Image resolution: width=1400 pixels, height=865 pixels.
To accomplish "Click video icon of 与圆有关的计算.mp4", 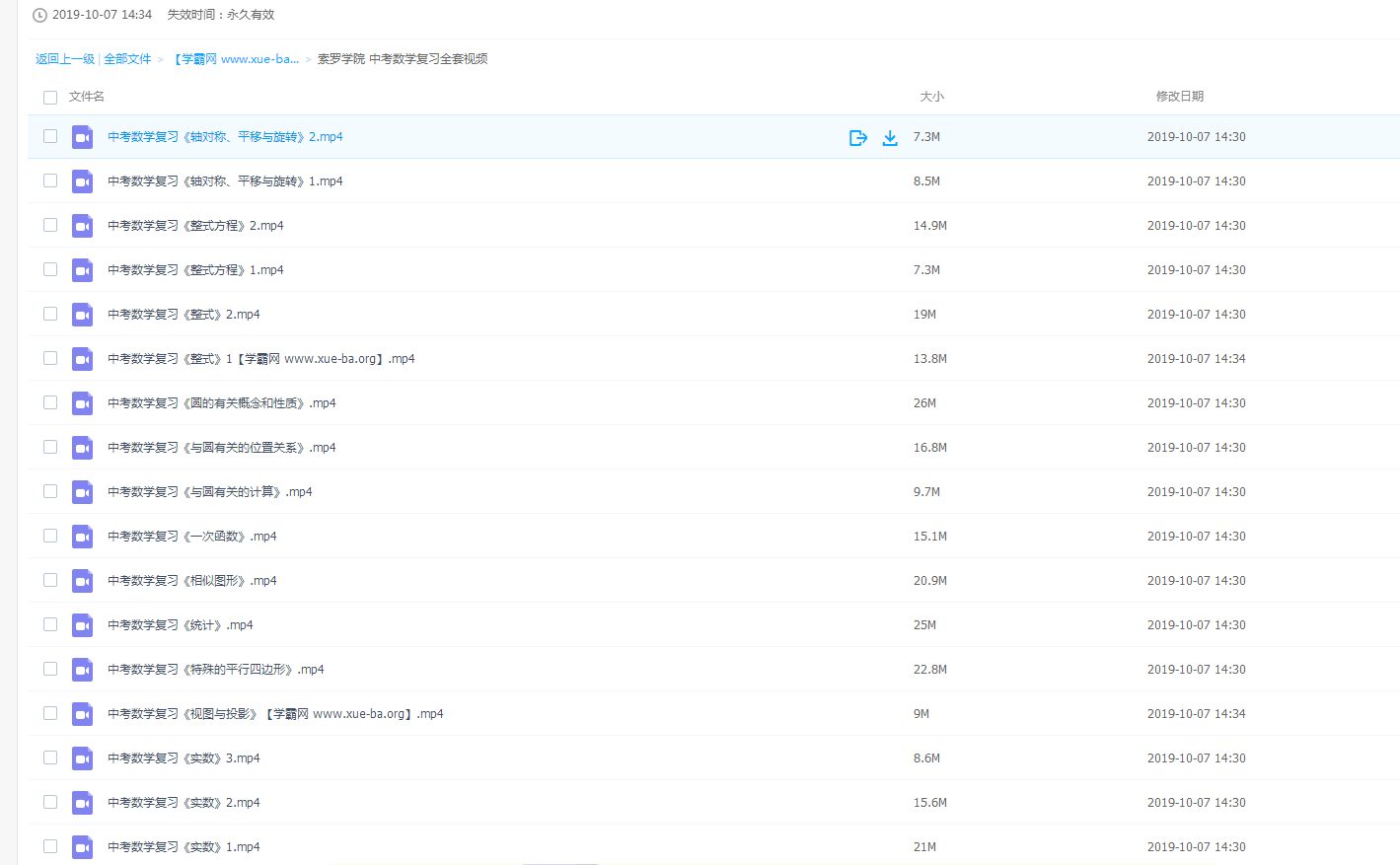I will (83, 492).
